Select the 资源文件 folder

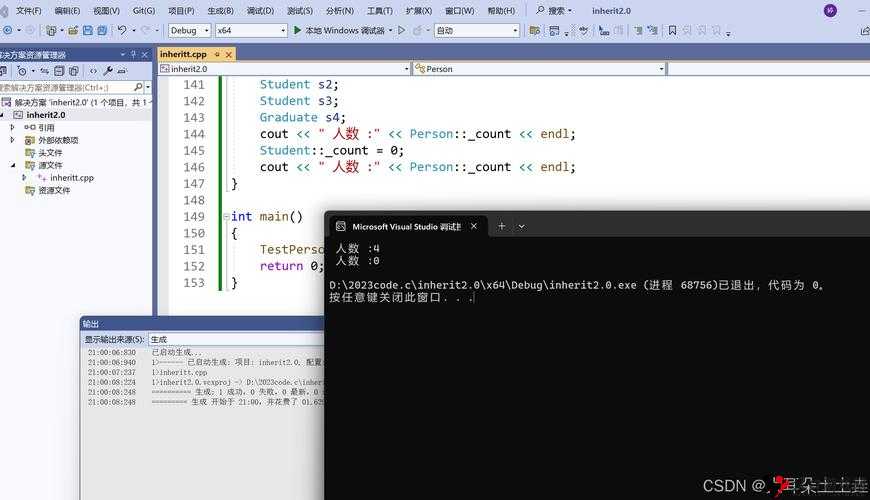click(x=54, y=190)
